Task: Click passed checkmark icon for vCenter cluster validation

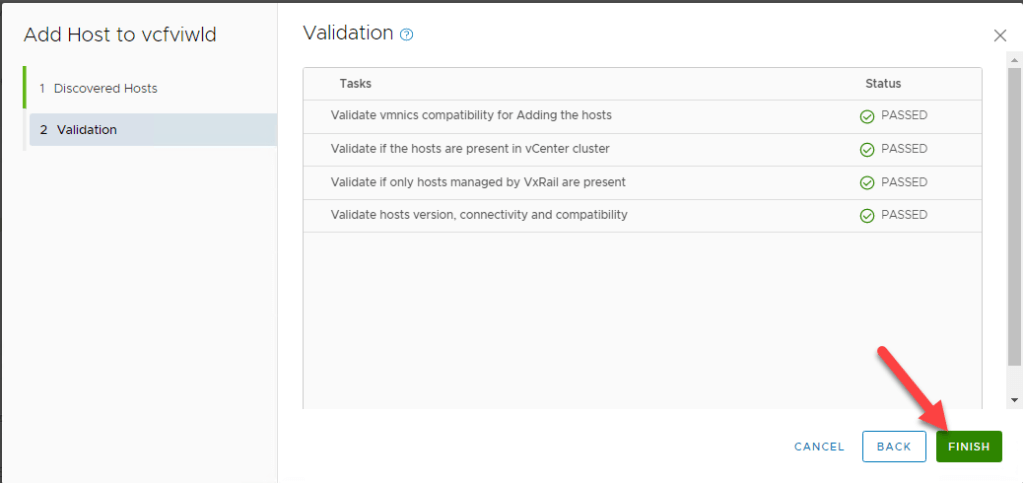Action: coord(867,150)
